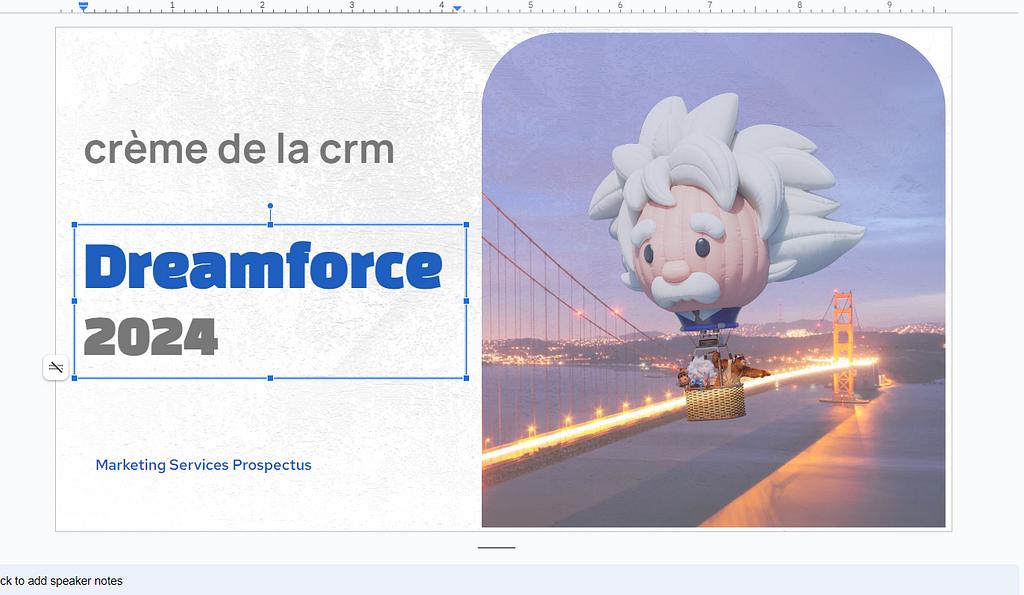Click the left indent marker on ruler

tap(83, 7)
